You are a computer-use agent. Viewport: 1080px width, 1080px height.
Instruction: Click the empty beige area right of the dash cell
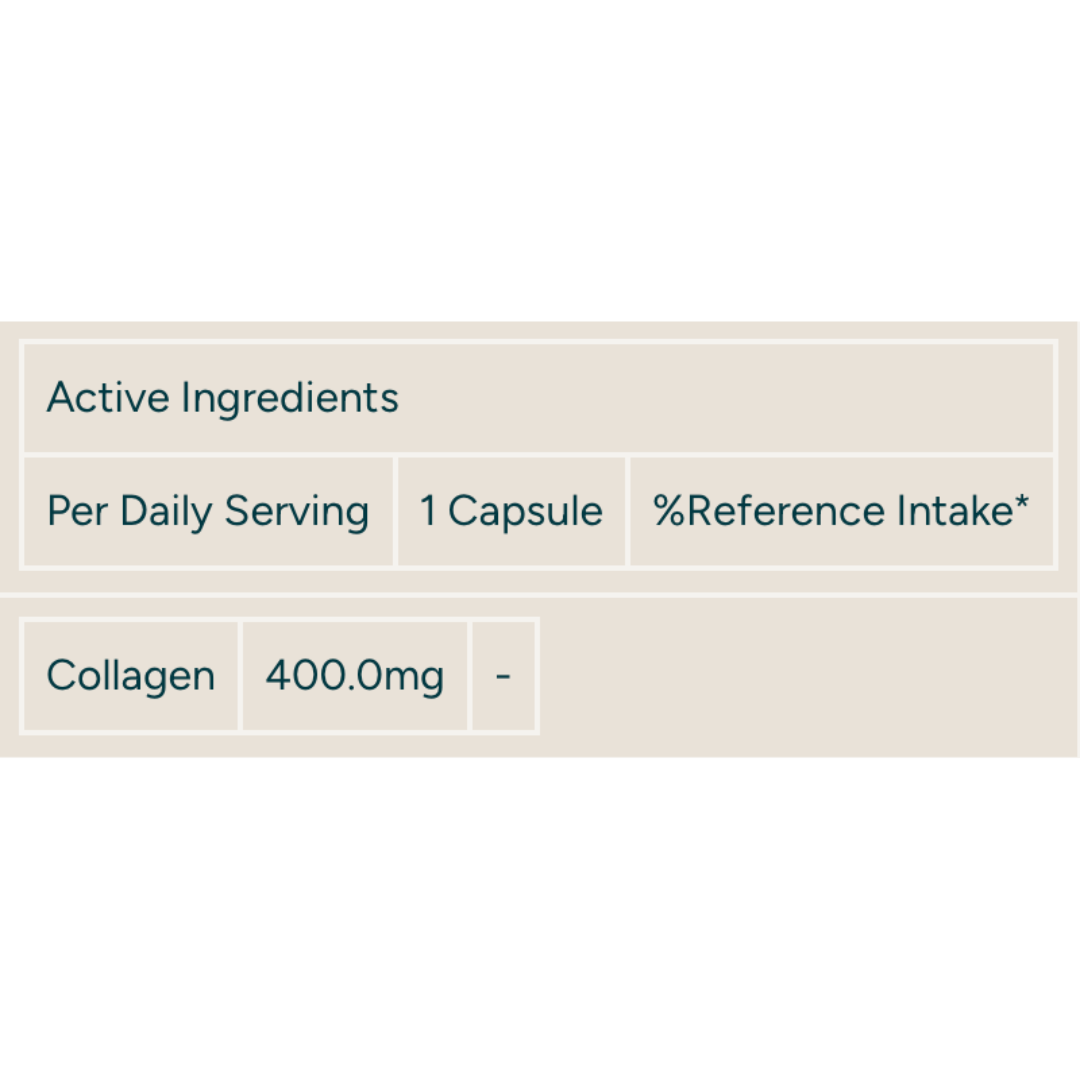tap(800, 676)
